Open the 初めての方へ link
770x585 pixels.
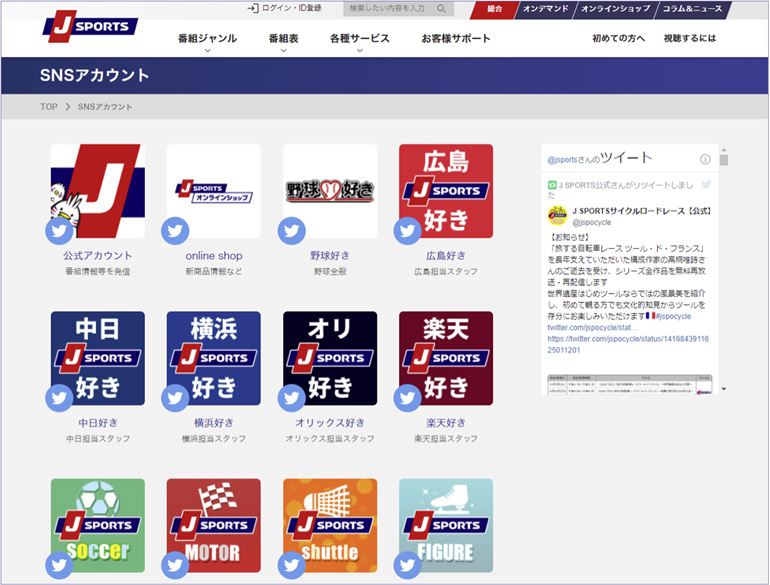pos(619,38)
